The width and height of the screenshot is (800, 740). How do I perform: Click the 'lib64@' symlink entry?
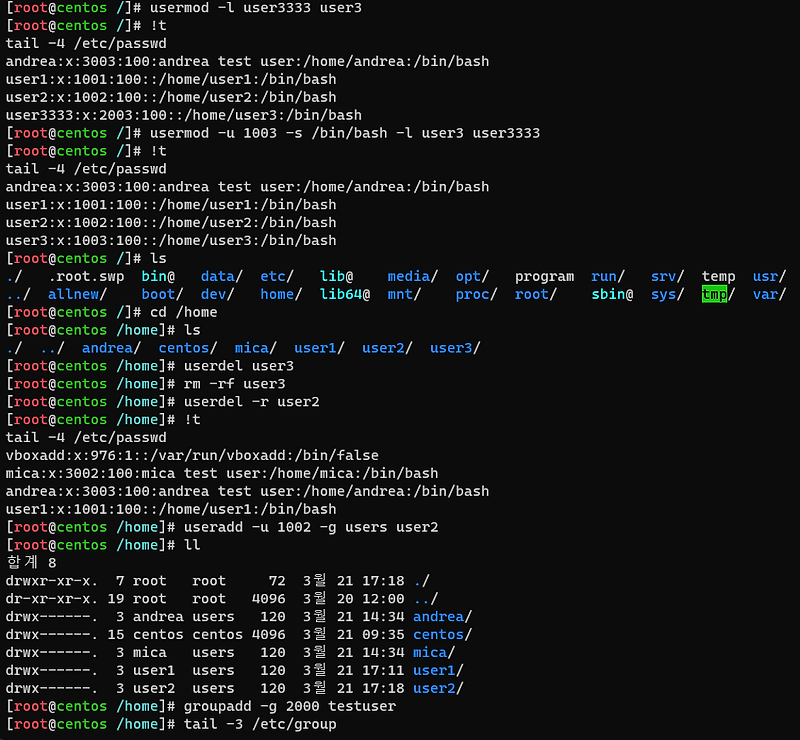point(345,294)
